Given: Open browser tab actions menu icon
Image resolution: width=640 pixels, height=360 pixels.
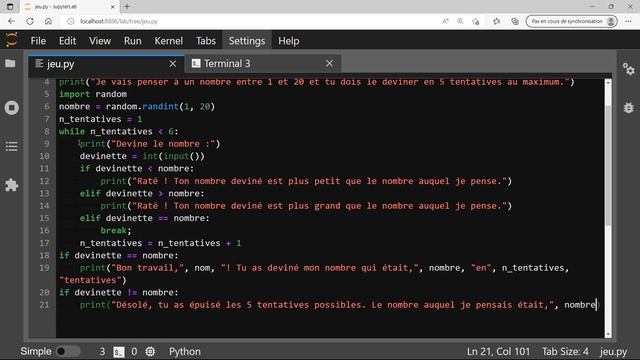Looking at the screenshot, I should 10,7.
